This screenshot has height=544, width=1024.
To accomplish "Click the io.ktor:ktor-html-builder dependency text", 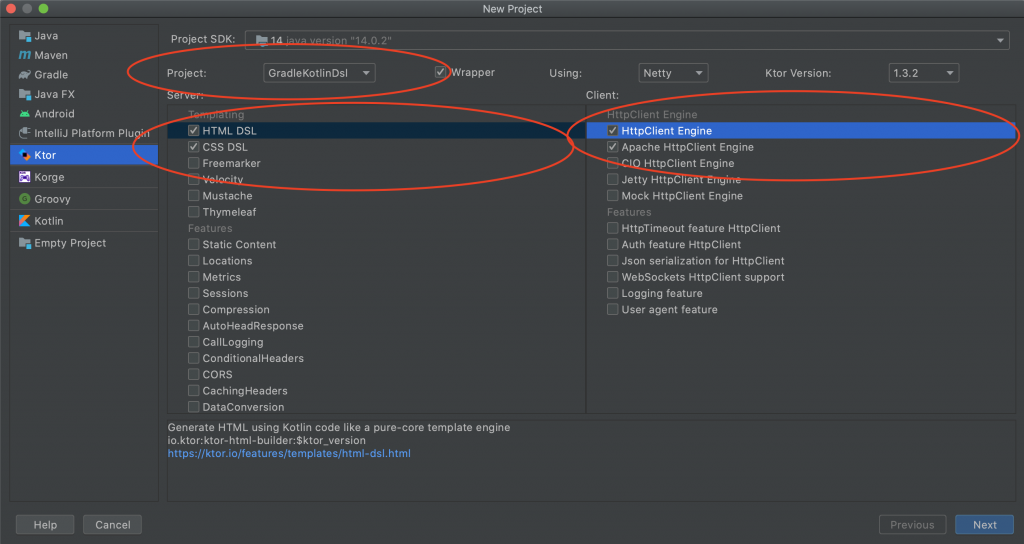I will tap(266, 440).
